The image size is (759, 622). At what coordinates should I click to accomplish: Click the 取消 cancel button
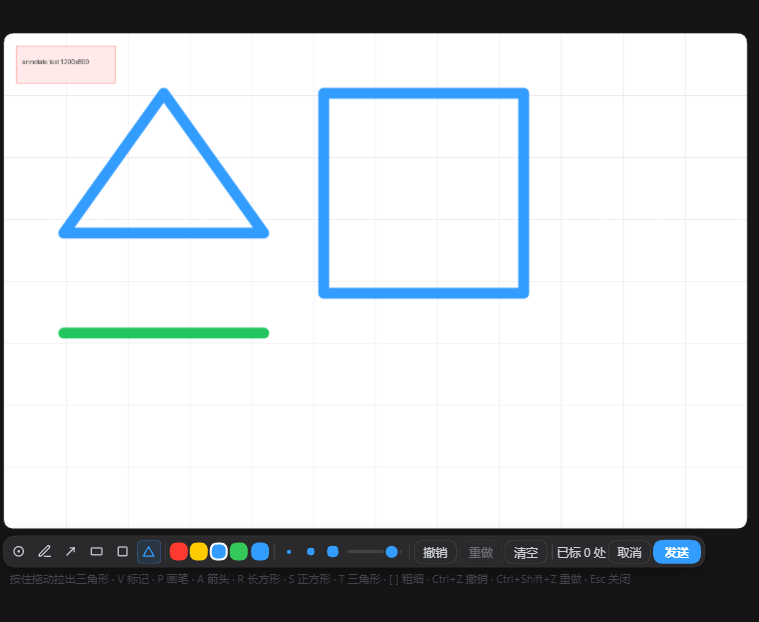pos(629,552)
